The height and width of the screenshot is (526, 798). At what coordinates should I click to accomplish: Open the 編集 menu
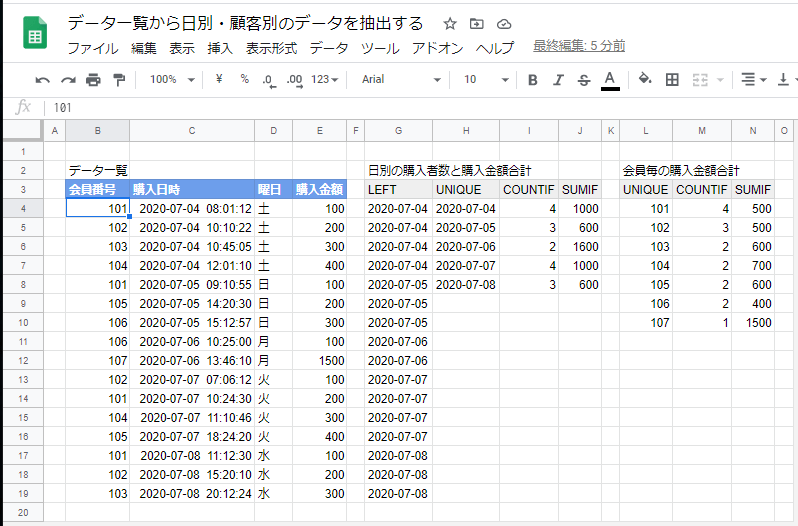(144, 48)
